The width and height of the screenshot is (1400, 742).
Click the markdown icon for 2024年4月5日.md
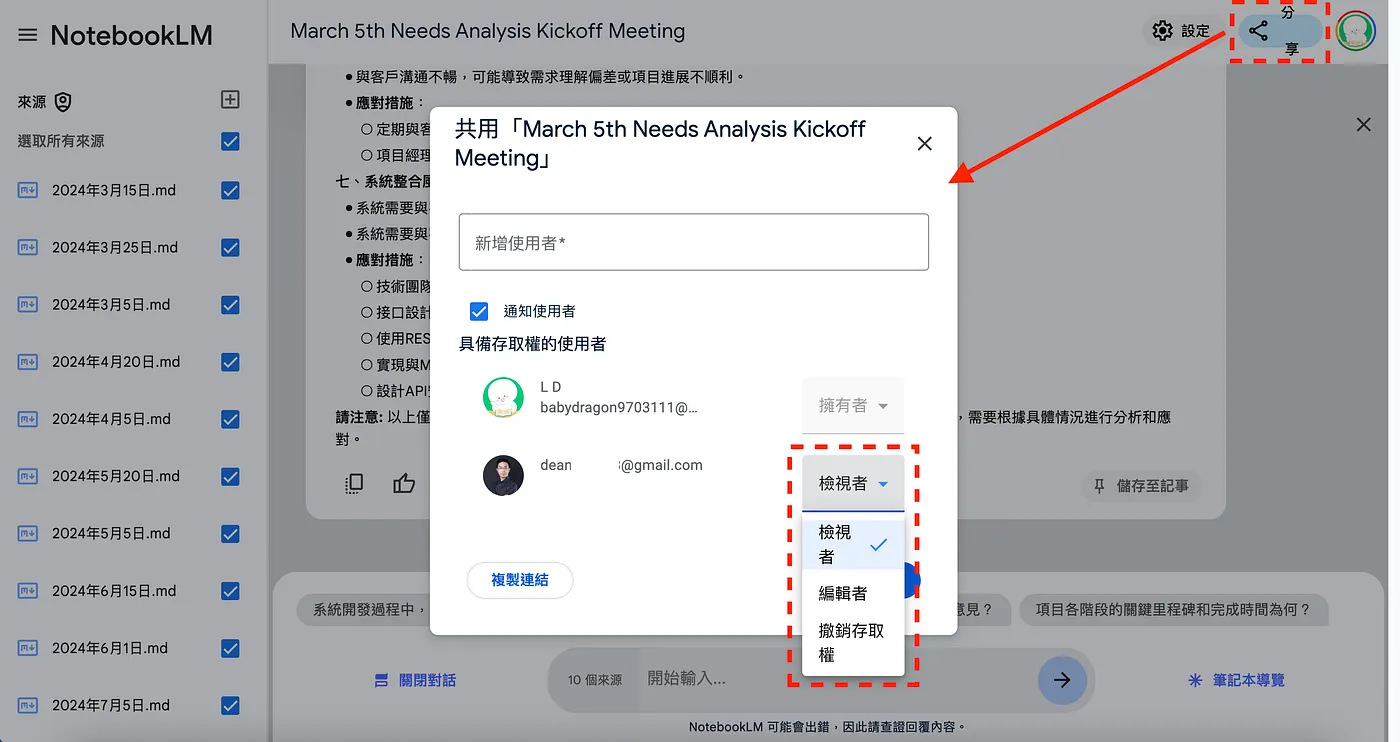(x=28, y=419)
